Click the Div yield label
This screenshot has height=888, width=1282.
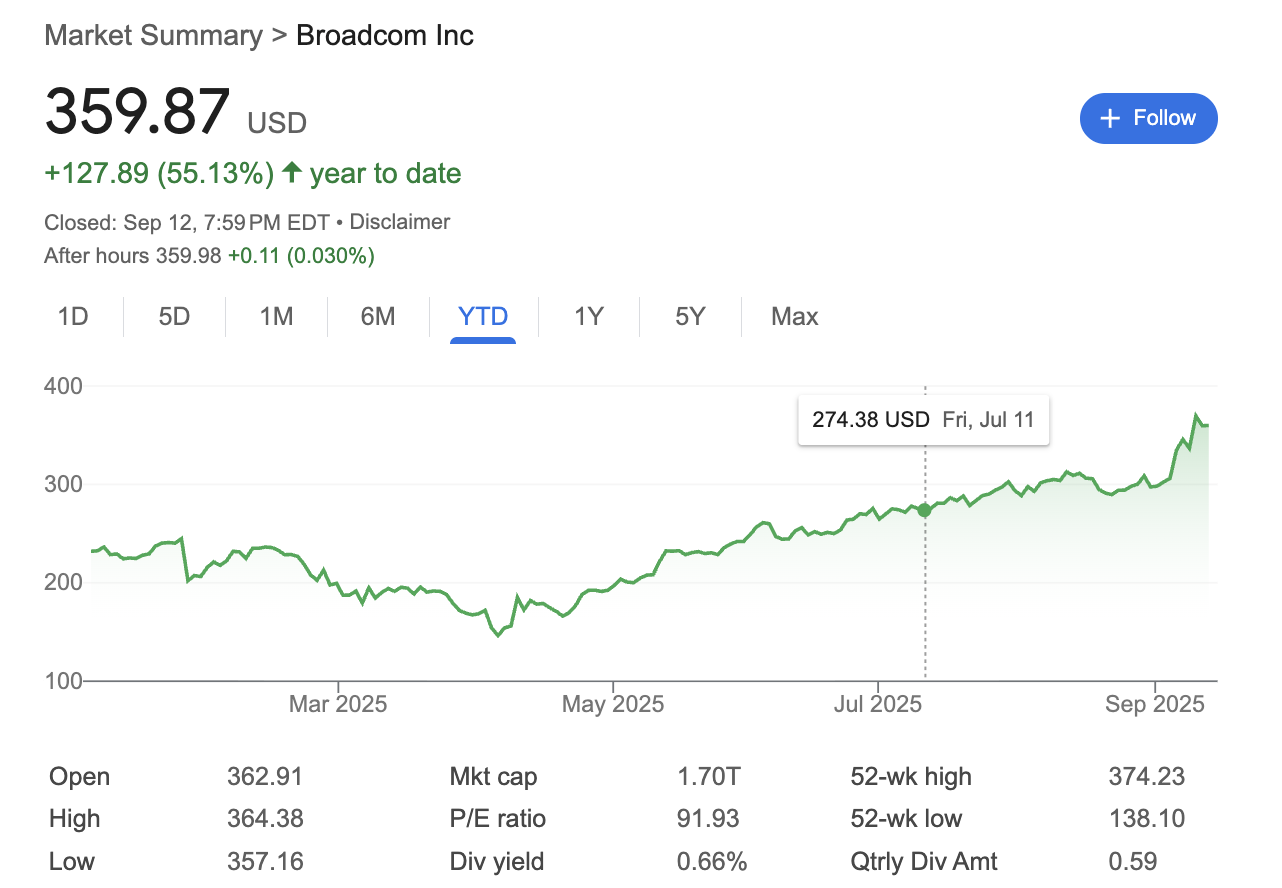497,861
